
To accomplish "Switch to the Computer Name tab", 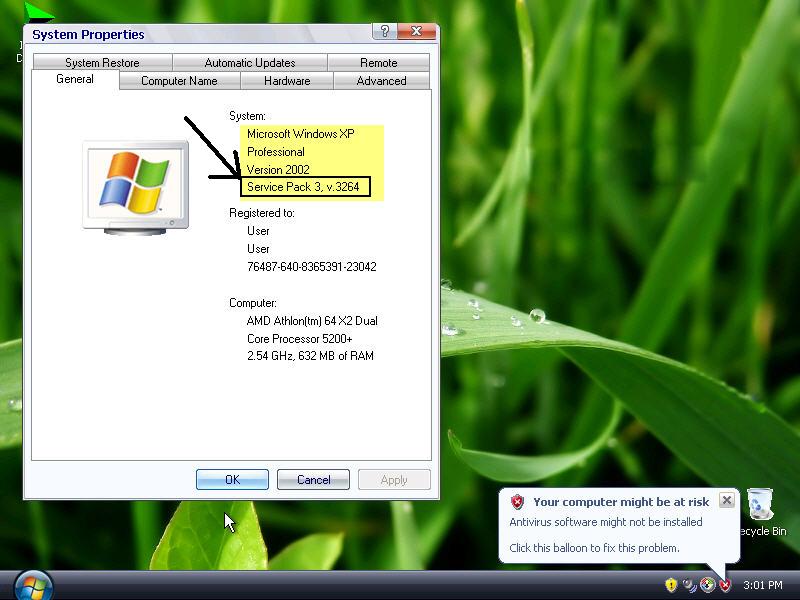I will (180, 81).
